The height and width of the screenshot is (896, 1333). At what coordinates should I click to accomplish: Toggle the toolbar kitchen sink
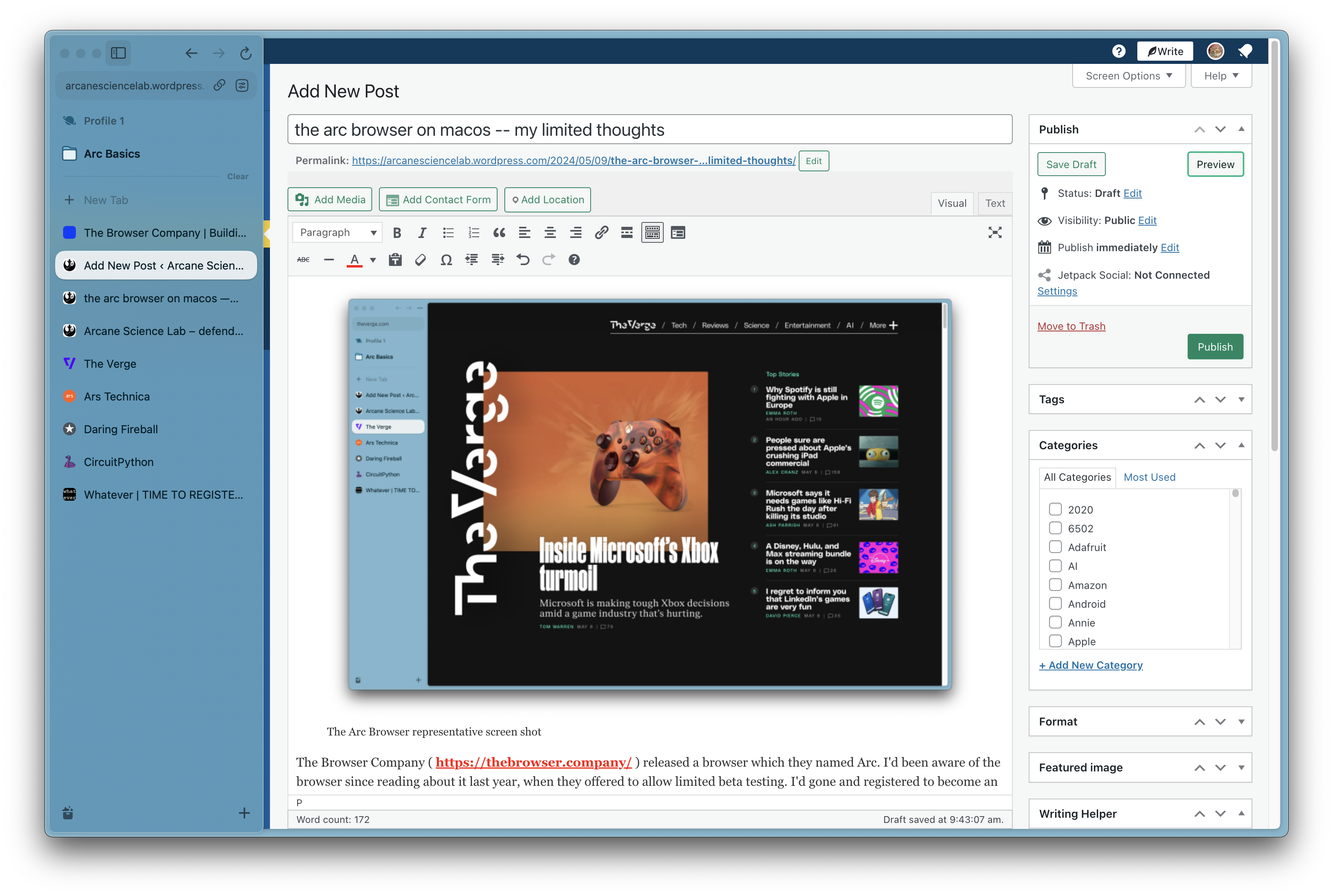click(x=652, y=232)
